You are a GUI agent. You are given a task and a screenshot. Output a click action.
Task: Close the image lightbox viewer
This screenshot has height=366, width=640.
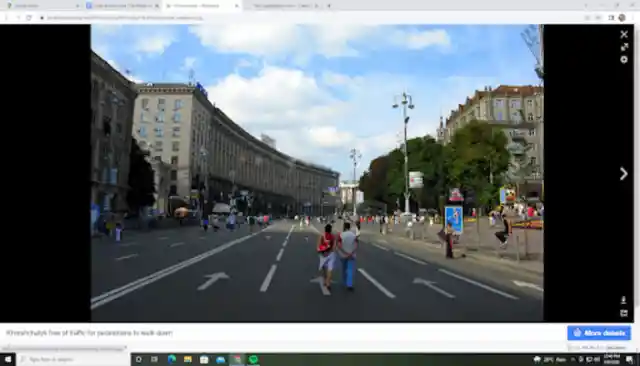(624, 34)
